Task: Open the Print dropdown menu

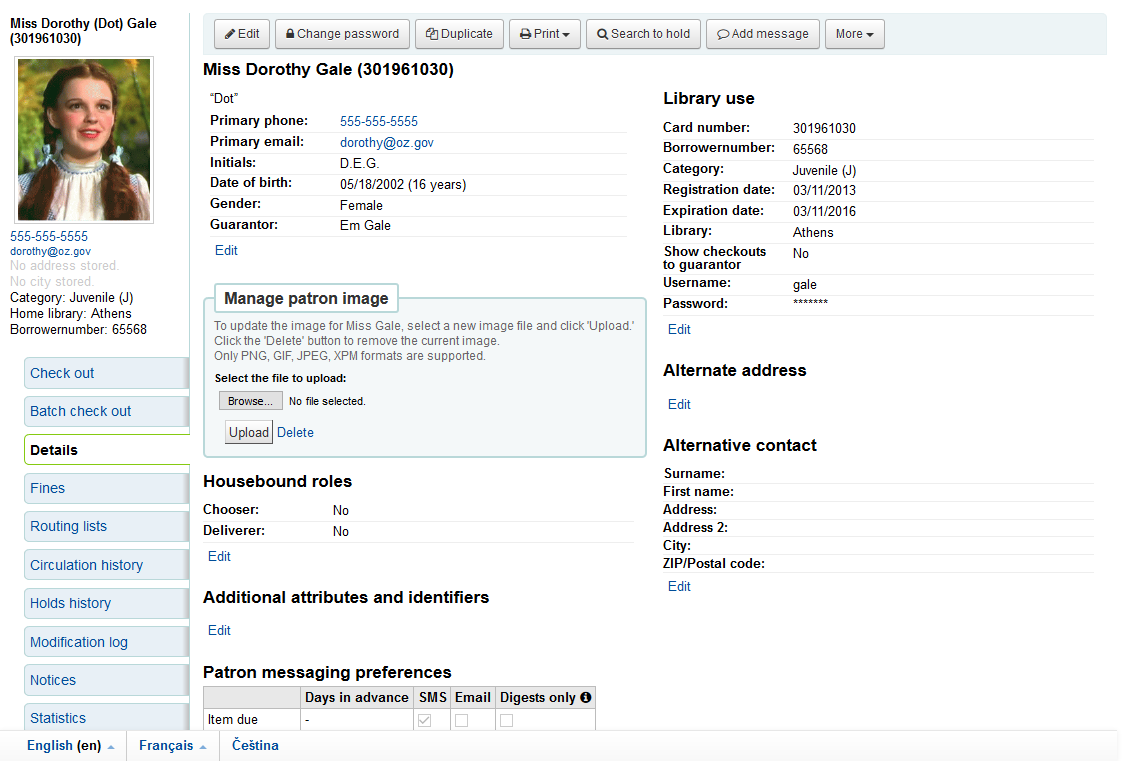Action: click(544, 34)
